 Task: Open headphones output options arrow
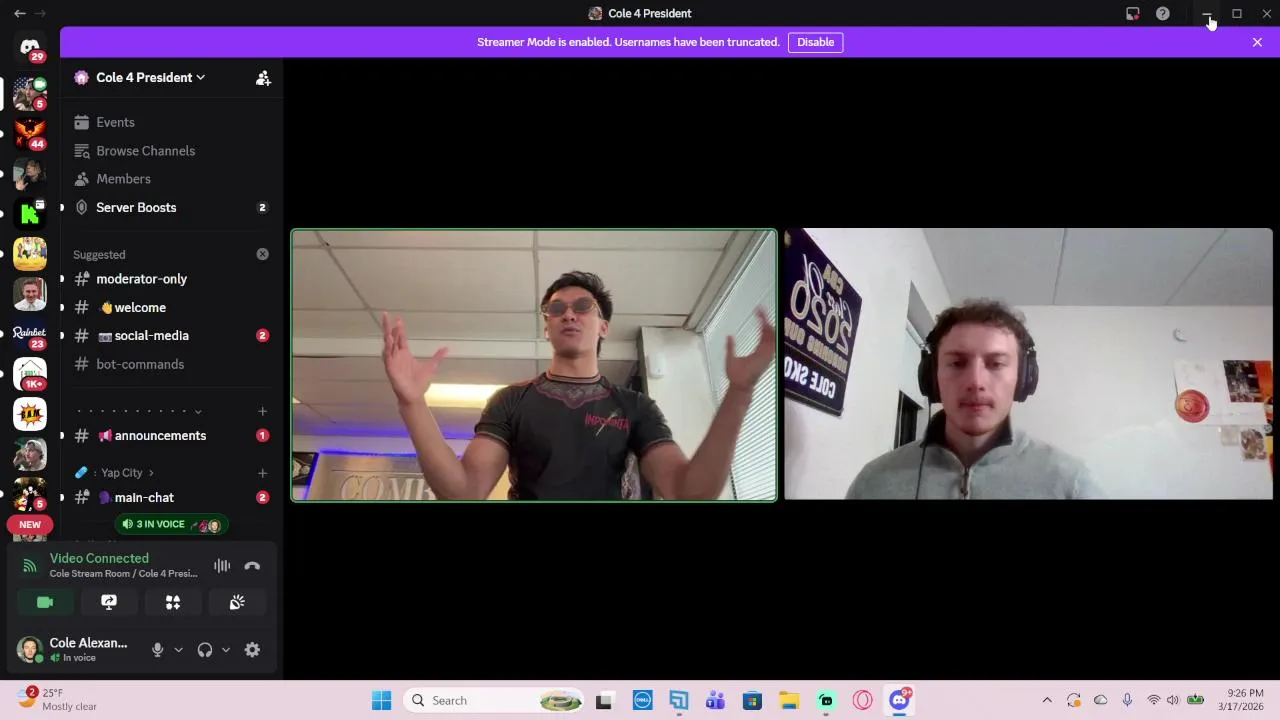tap(226, 650)
